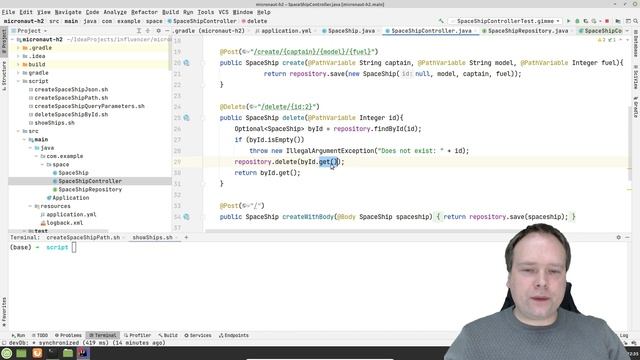This screenshot has height=360, width=640.
Task: Hide the Project panel with the minus icon
Action: tap(167, 31)
